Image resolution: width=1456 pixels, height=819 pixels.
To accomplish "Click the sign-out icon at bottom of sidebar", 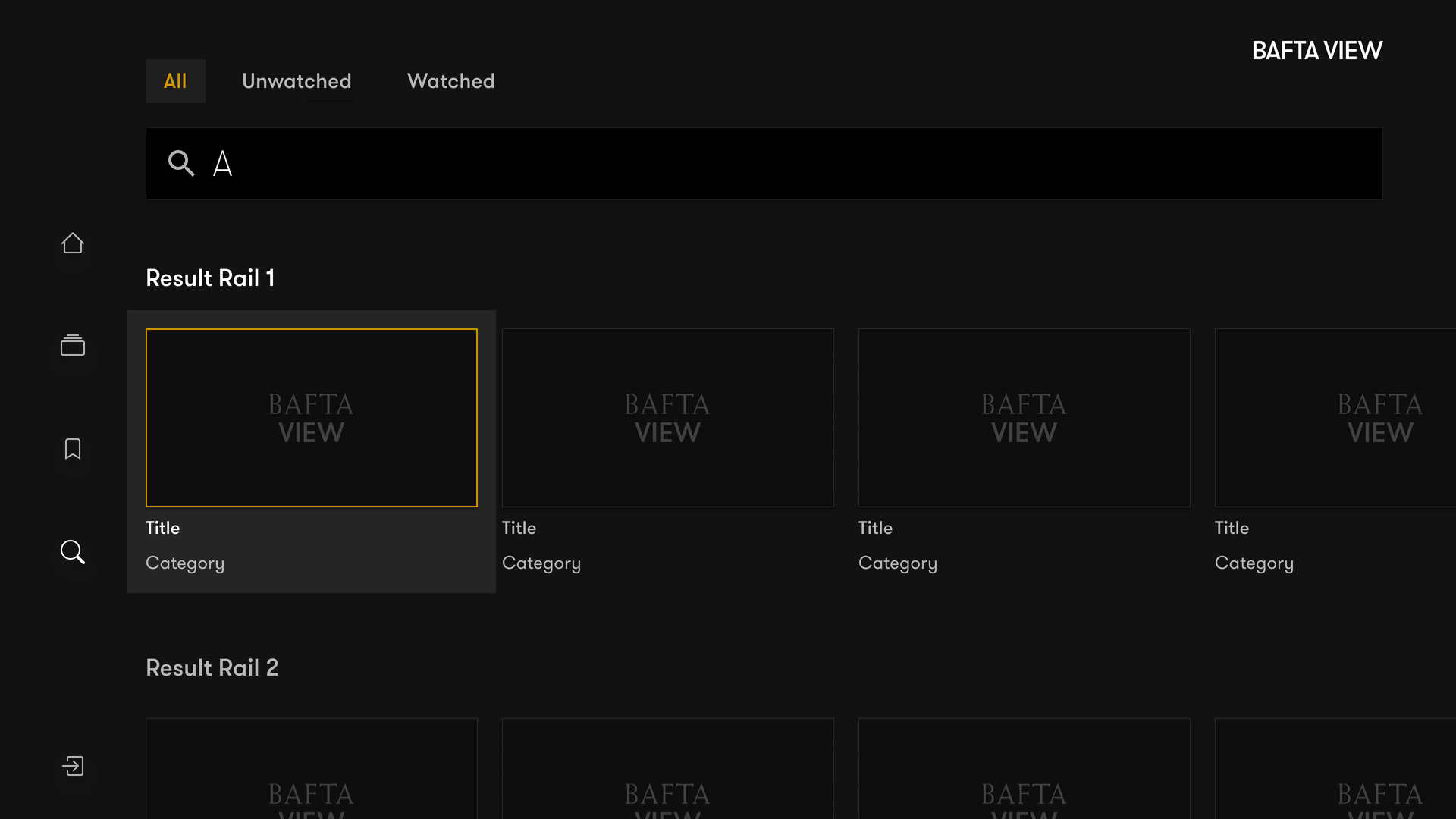I will tap(72, 766).
